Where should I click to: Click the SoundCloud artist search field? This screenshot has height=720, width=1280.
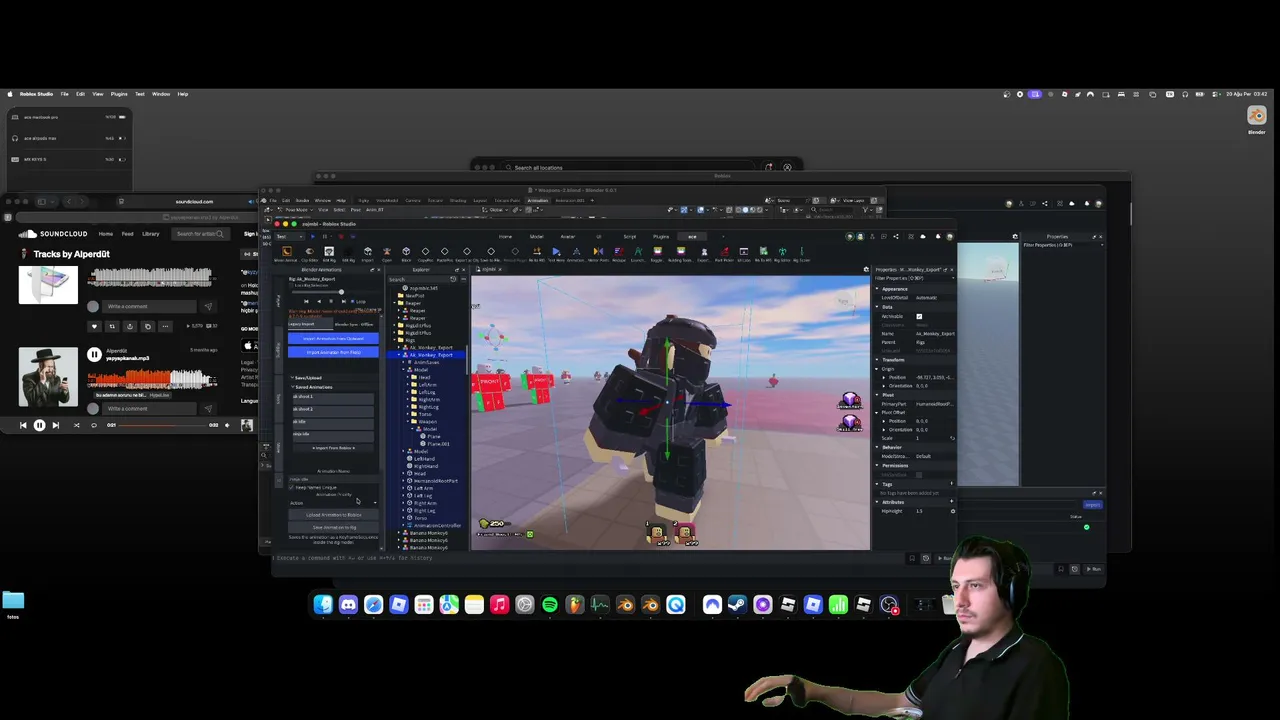tap(200, 234)
